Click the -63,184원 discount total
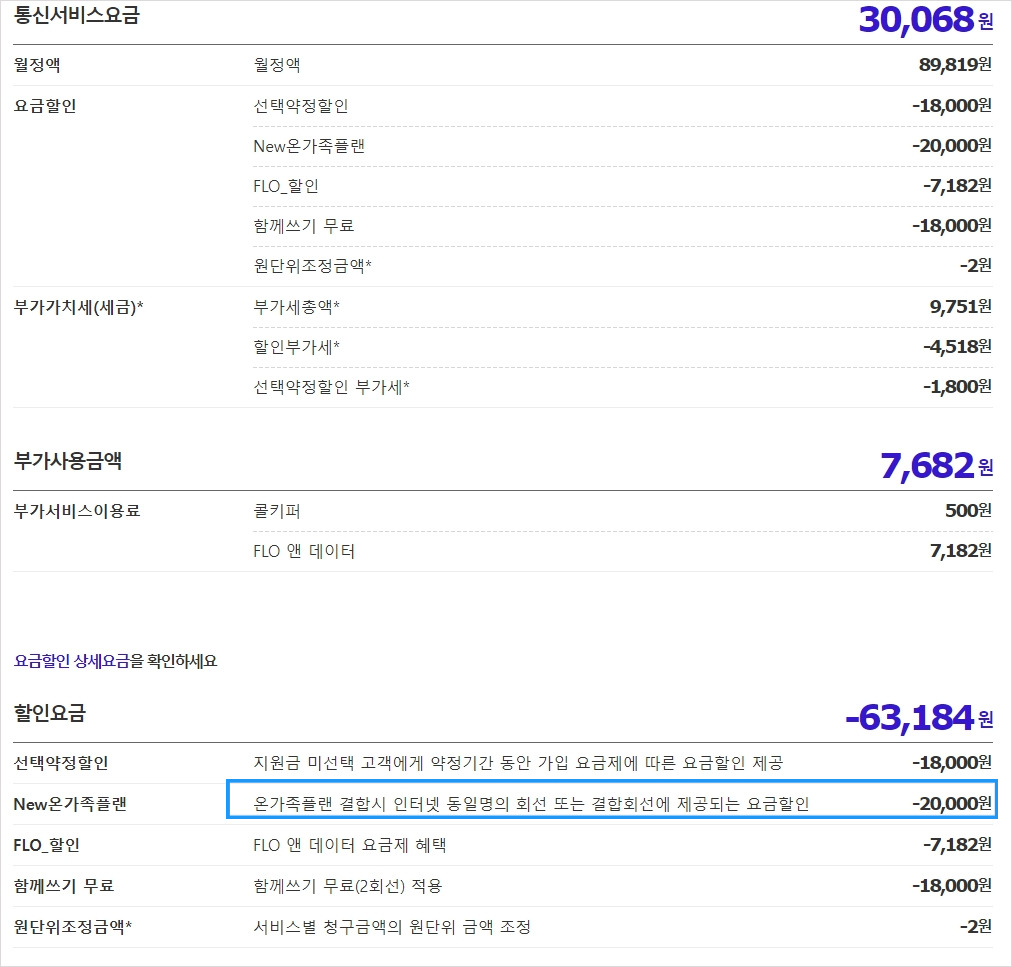 coord(918,717)
